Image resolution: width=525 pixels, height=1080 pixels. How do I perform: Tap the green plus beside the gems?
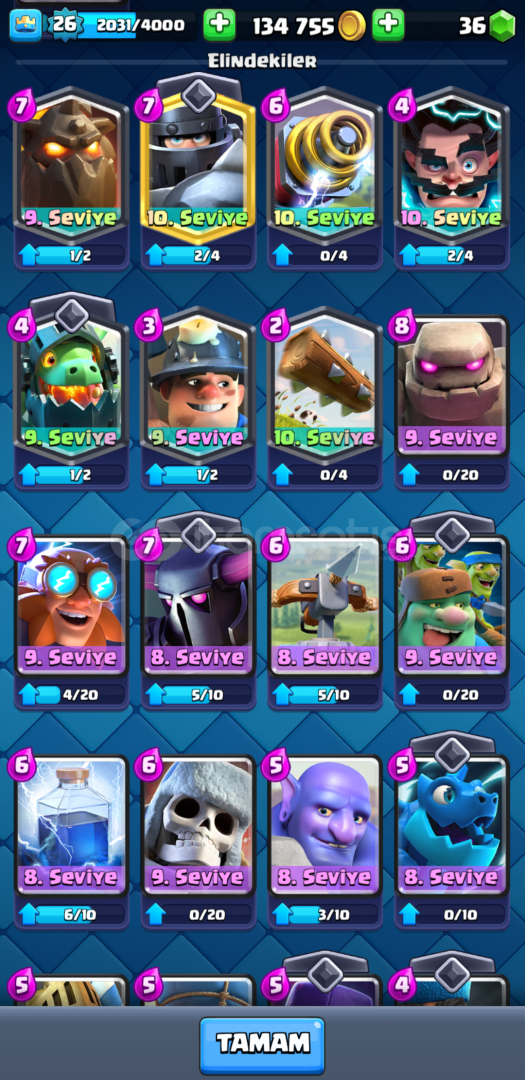tap(389, 25)
